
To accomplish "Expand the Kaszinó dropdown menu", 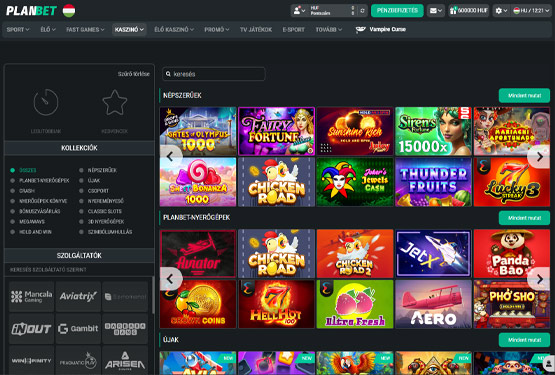I will pyautogui.click(x=129, y=30).
